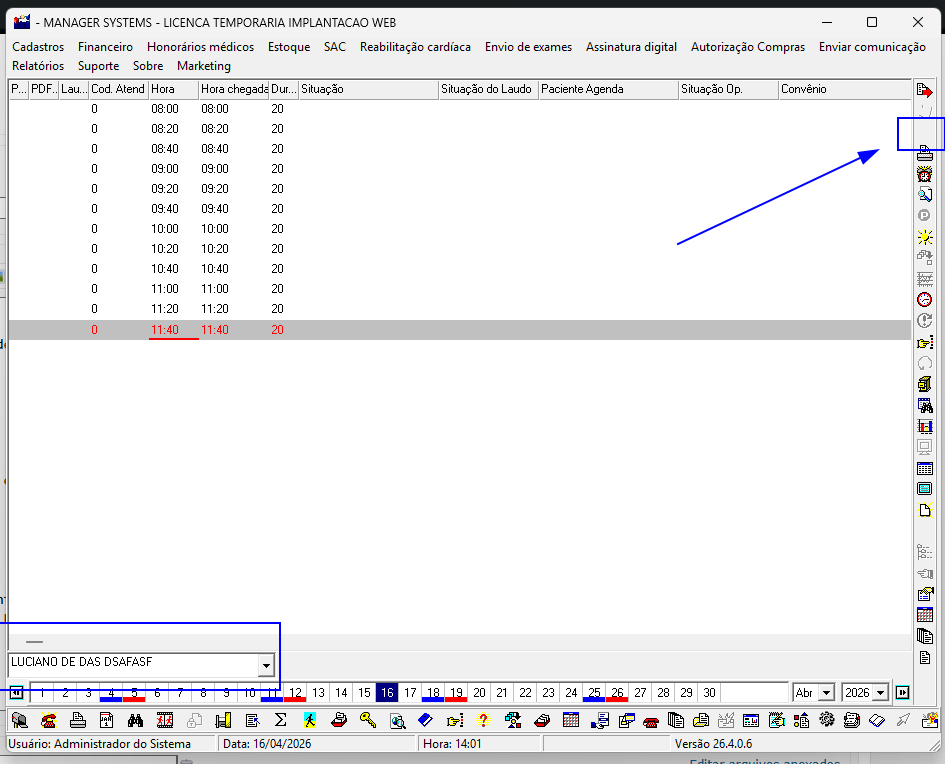Open the Cadastros menu
Image resolution: width=945 pixels, height=764 pixels.
tap(38, 47)
